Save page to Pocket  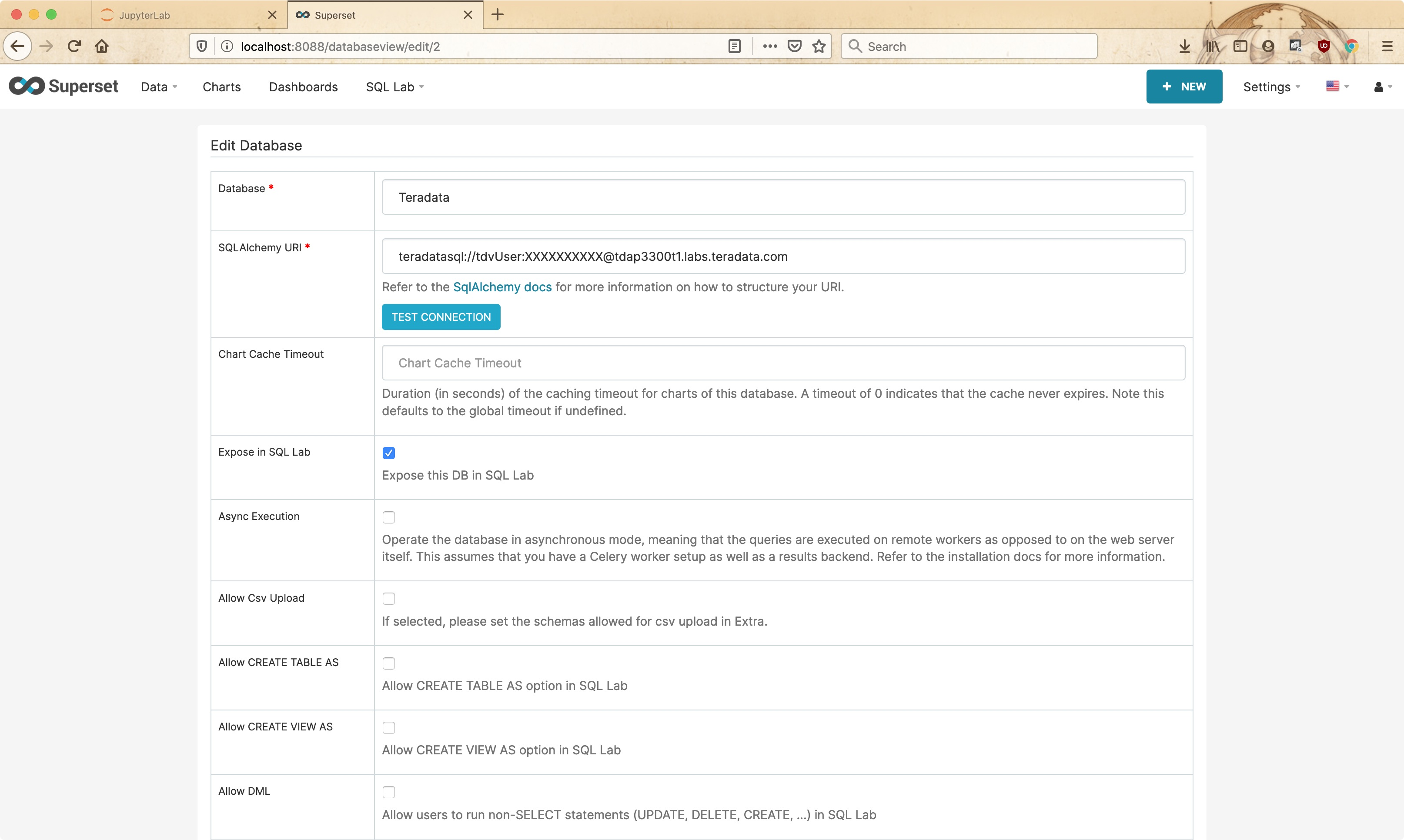pos(795,47)
